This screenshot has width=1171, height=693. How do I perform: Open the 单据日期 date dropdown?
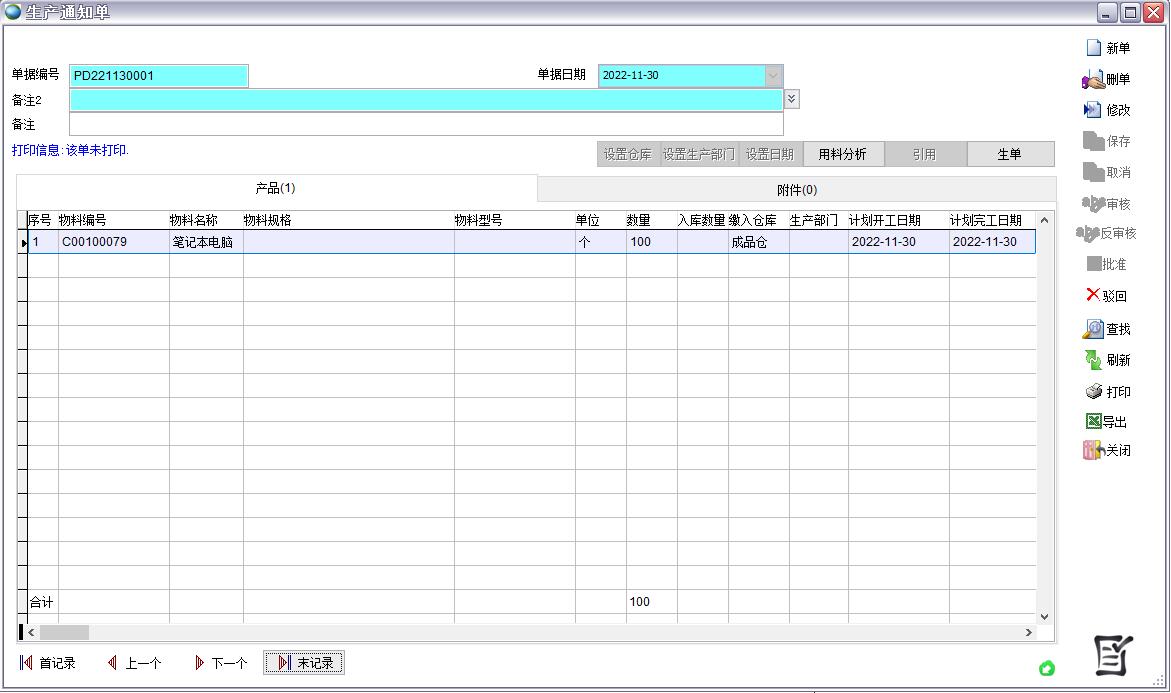tap(773, 76)
